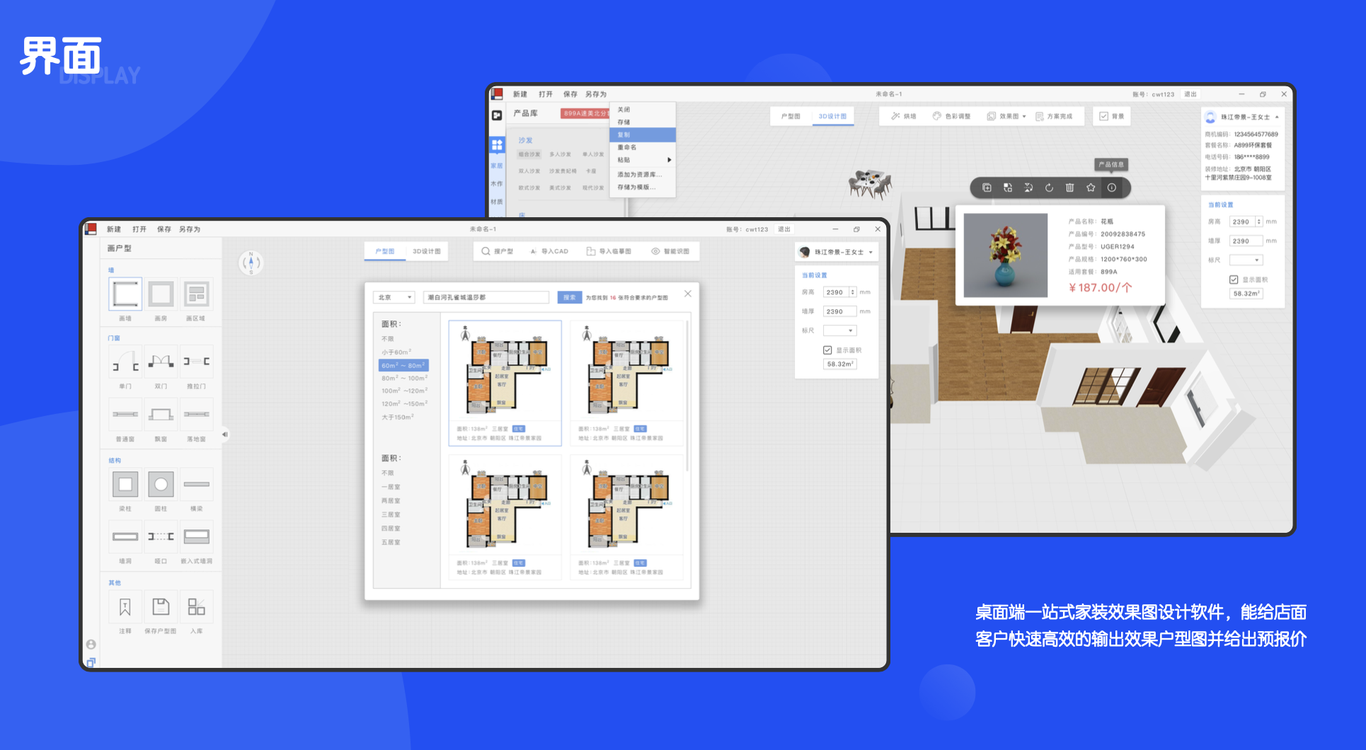This screenshot has width=1366, height=750.
Task: Select the 垭口 pass-through icon
Action: click(x=161, y=537)
